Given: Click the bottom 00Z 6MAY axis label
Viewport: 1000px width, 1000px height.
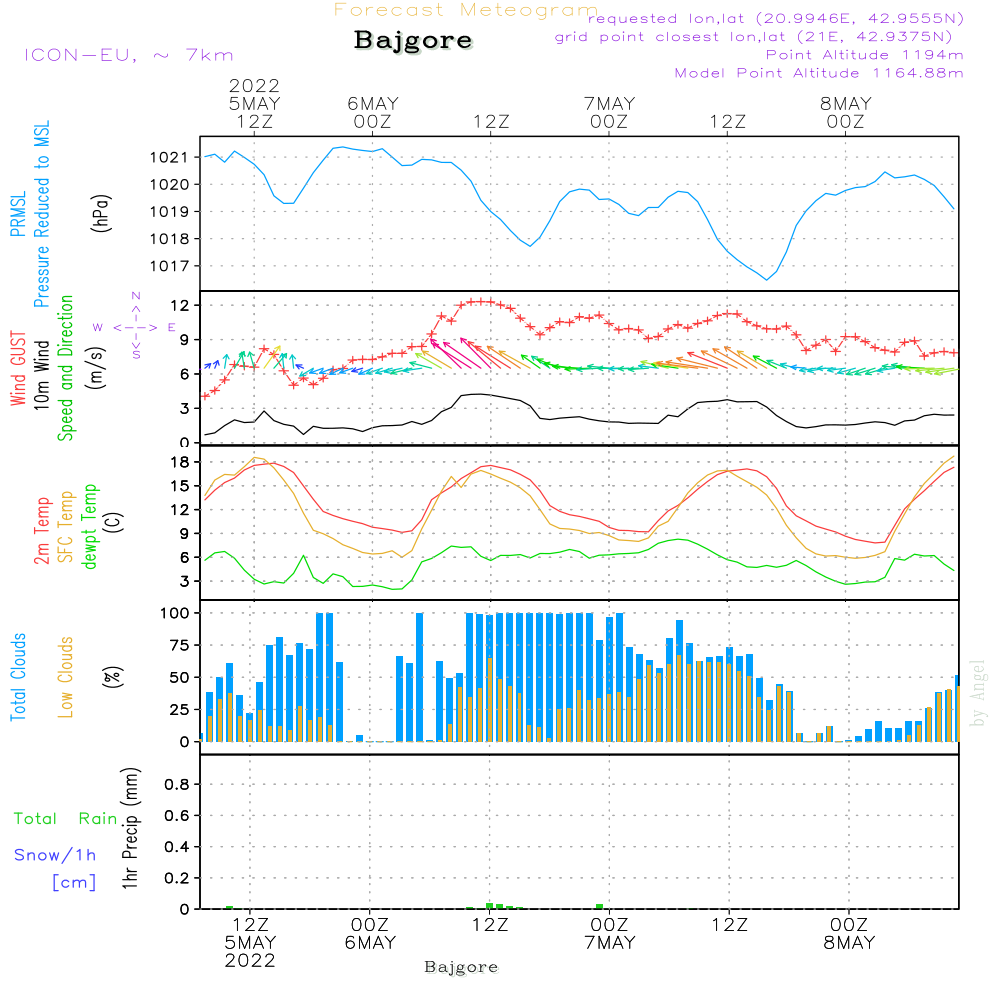Looking at the screenshot, I should click(x=370, y=934).
